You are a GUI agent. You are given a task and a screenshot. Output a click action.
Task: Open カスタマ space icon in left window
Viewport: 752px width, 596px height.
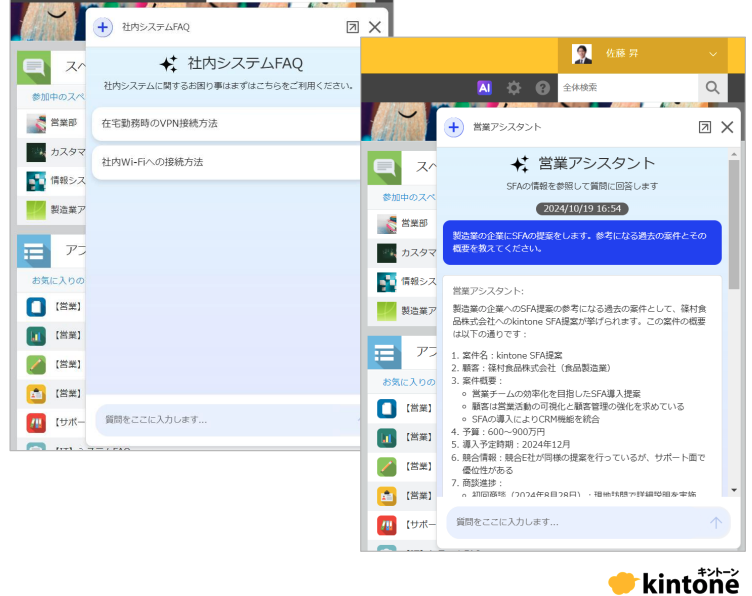pos(36,152)
